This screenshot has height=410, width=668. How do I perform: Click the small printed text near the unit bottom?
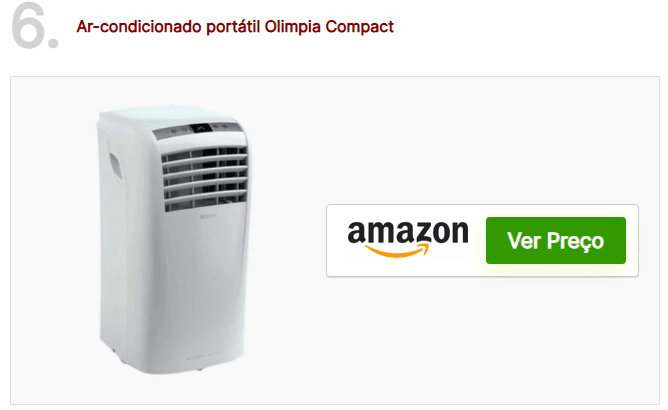[x=204, y=355]
